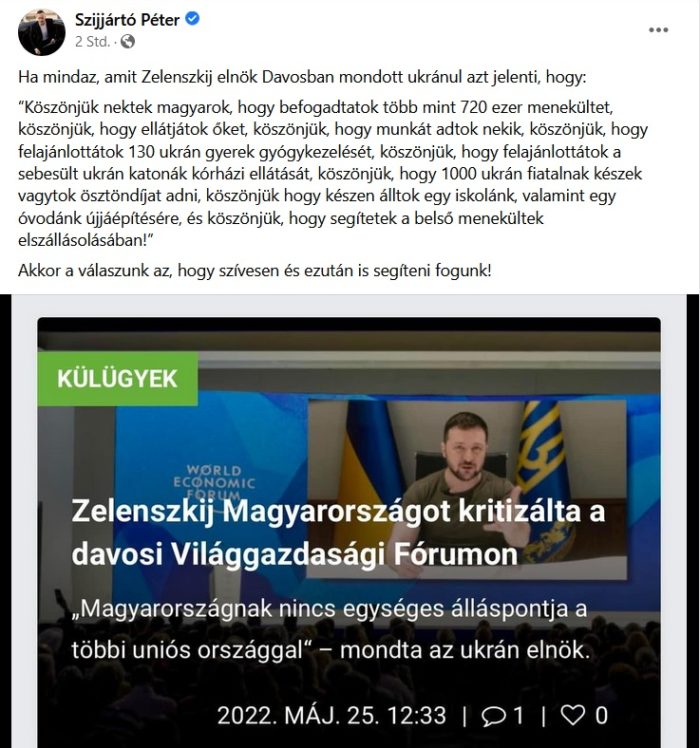Image resolution: width=700 pixels, height=748 pixels.
Task: Click the like count number 0
Action: (x=601, y=716)
